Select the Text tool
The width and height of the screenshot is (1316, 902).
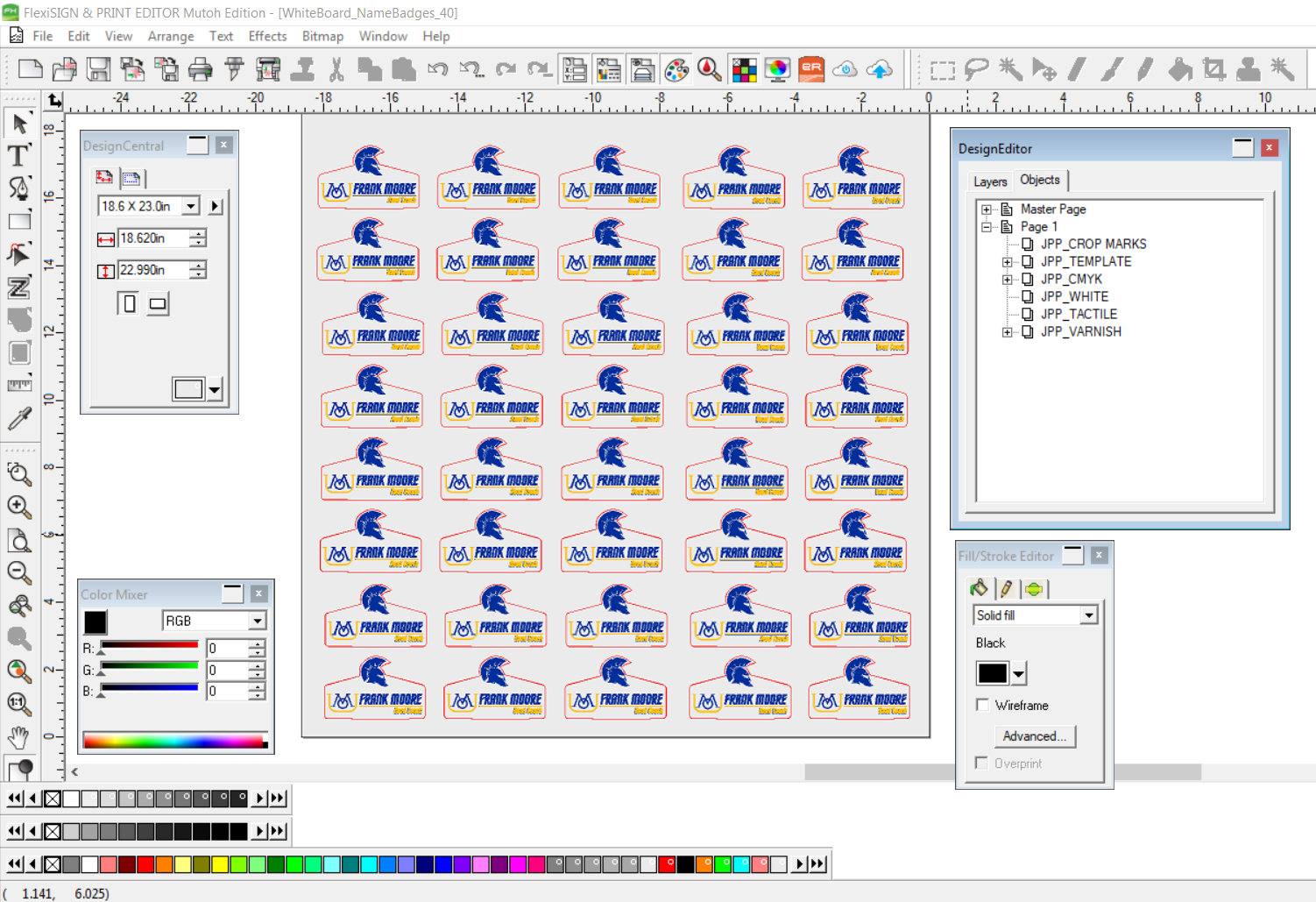(19, 156)
